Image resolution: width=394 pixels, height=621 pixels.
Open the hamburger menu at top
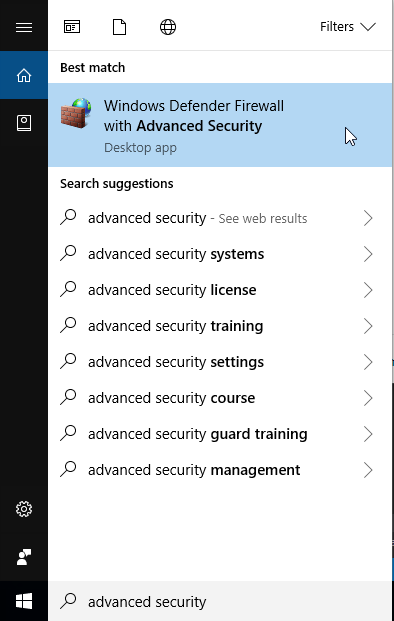point(24,27)
